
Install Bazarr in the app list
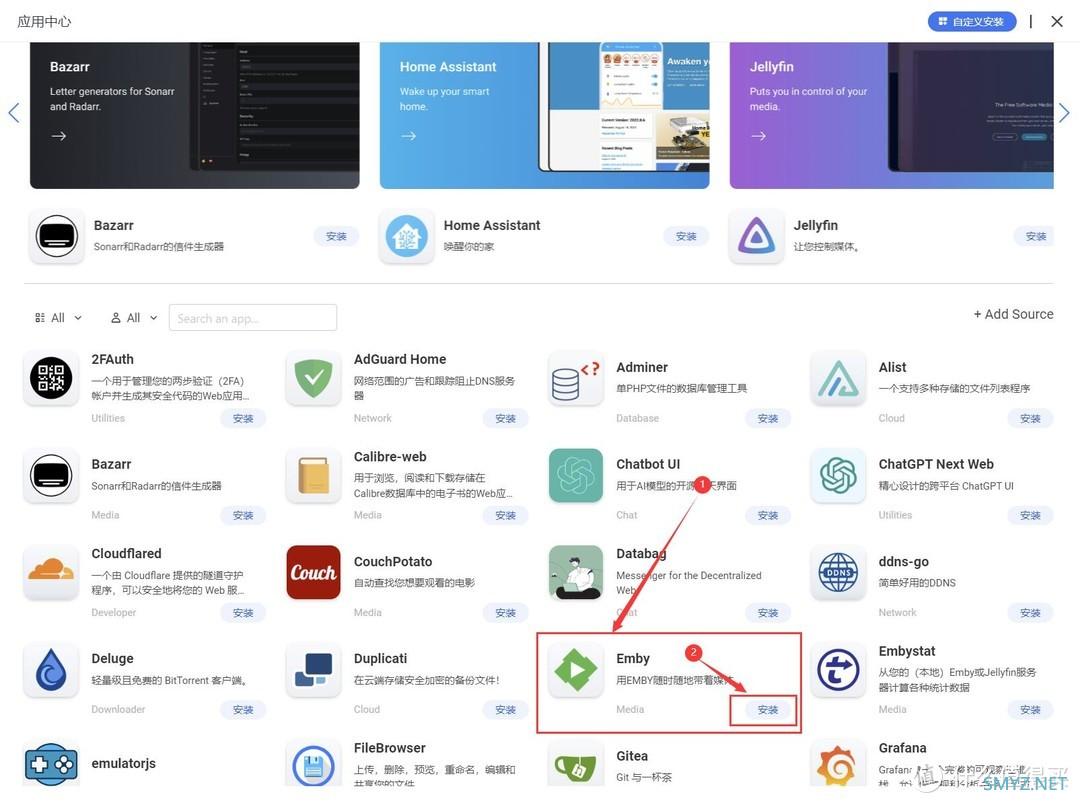(242, 515)
